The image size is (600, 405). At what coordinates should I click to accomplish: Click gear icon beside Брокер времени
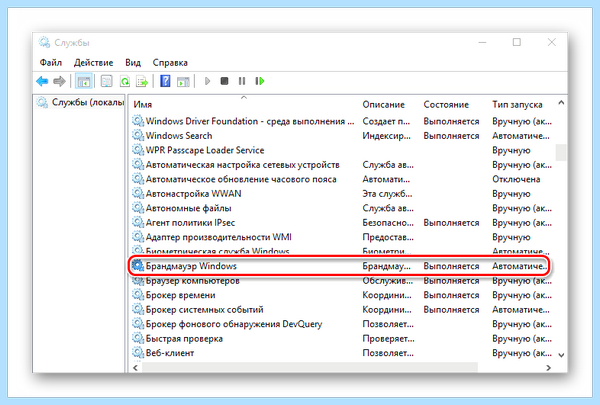click(x=138, y=295)
